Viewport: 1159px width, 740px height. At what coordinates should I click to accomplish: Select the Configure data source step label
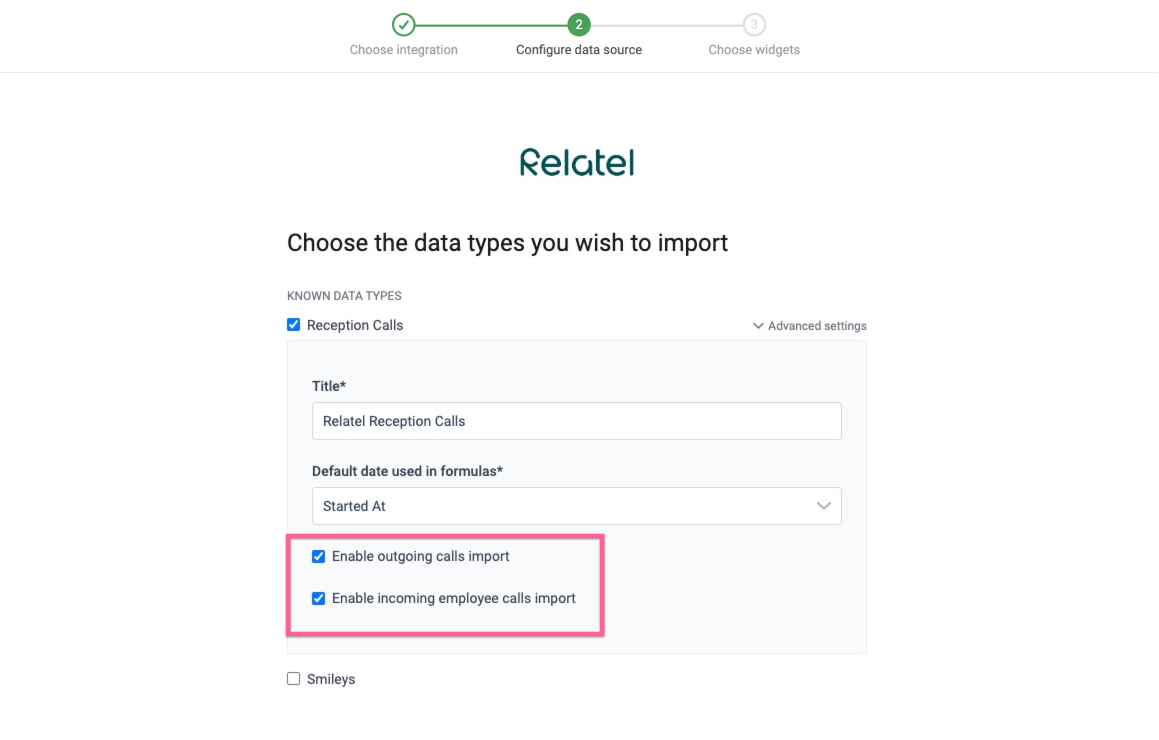tap(579, 50)
